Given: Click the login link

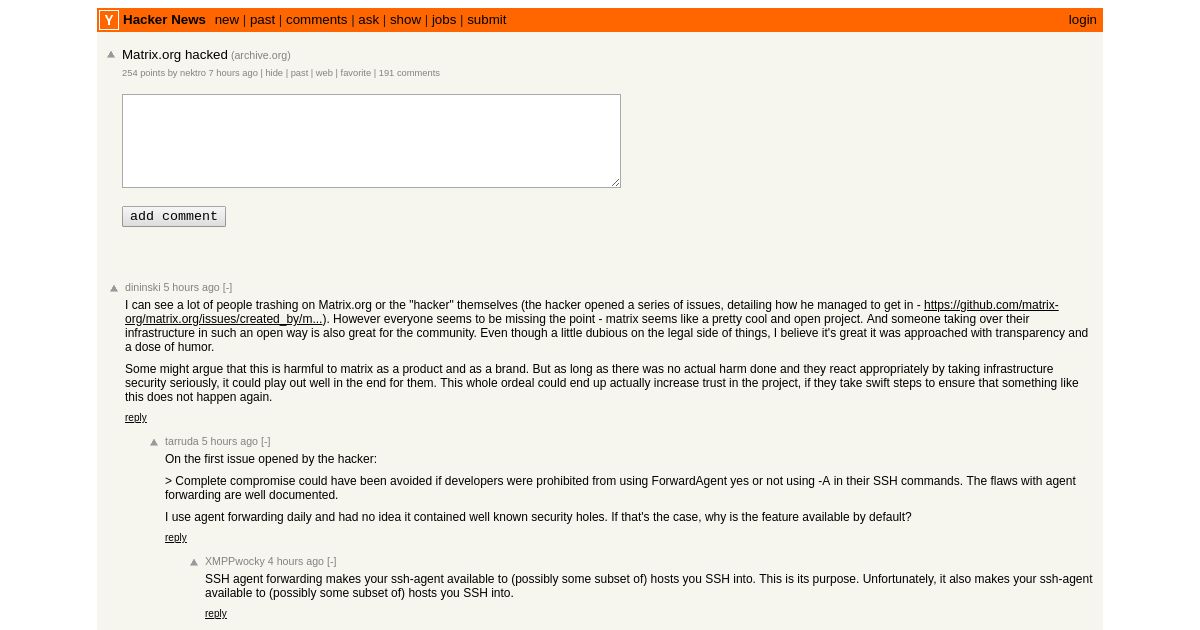Looking at the screenshot, I should pos(1082,20).
